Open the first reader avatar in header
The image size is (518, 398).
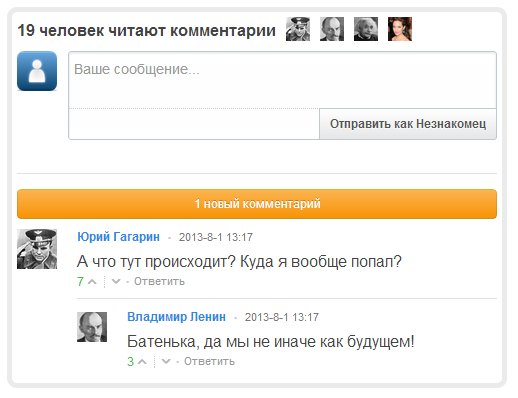pyautogui.click(x=298, y=29)
